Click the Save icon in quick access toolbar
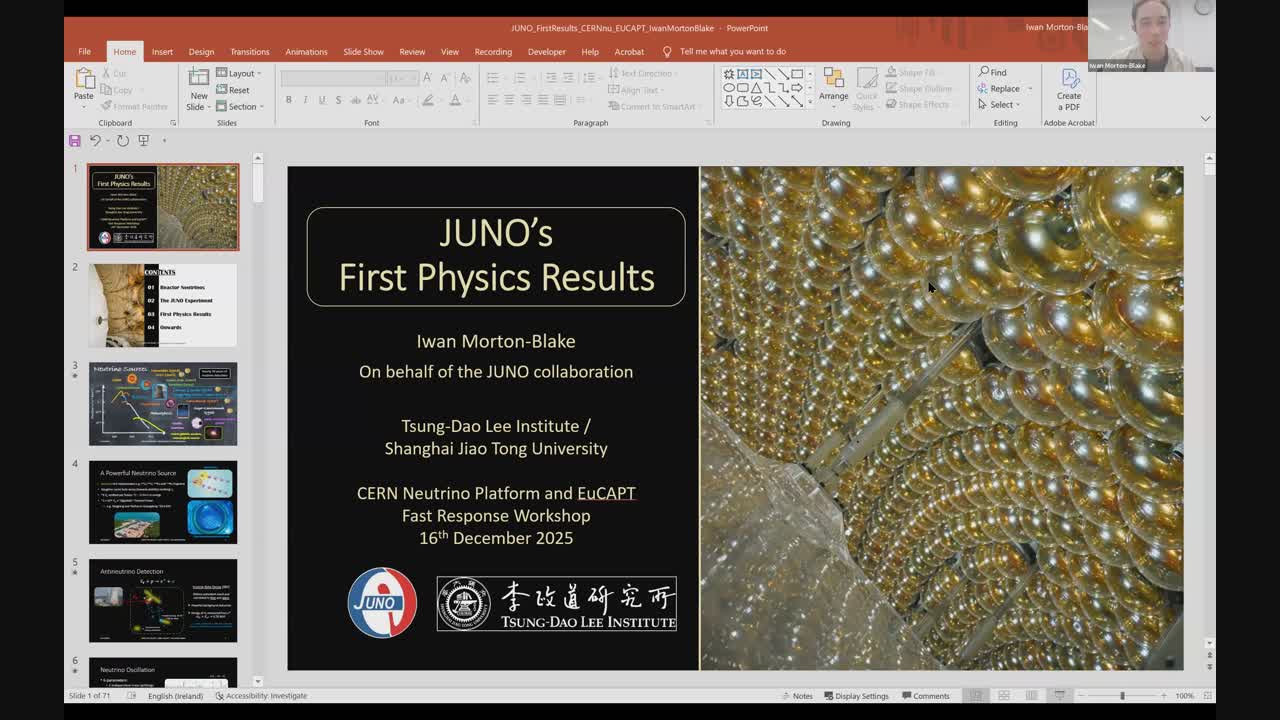The image size is (1280, 720). tap(75, 141)
